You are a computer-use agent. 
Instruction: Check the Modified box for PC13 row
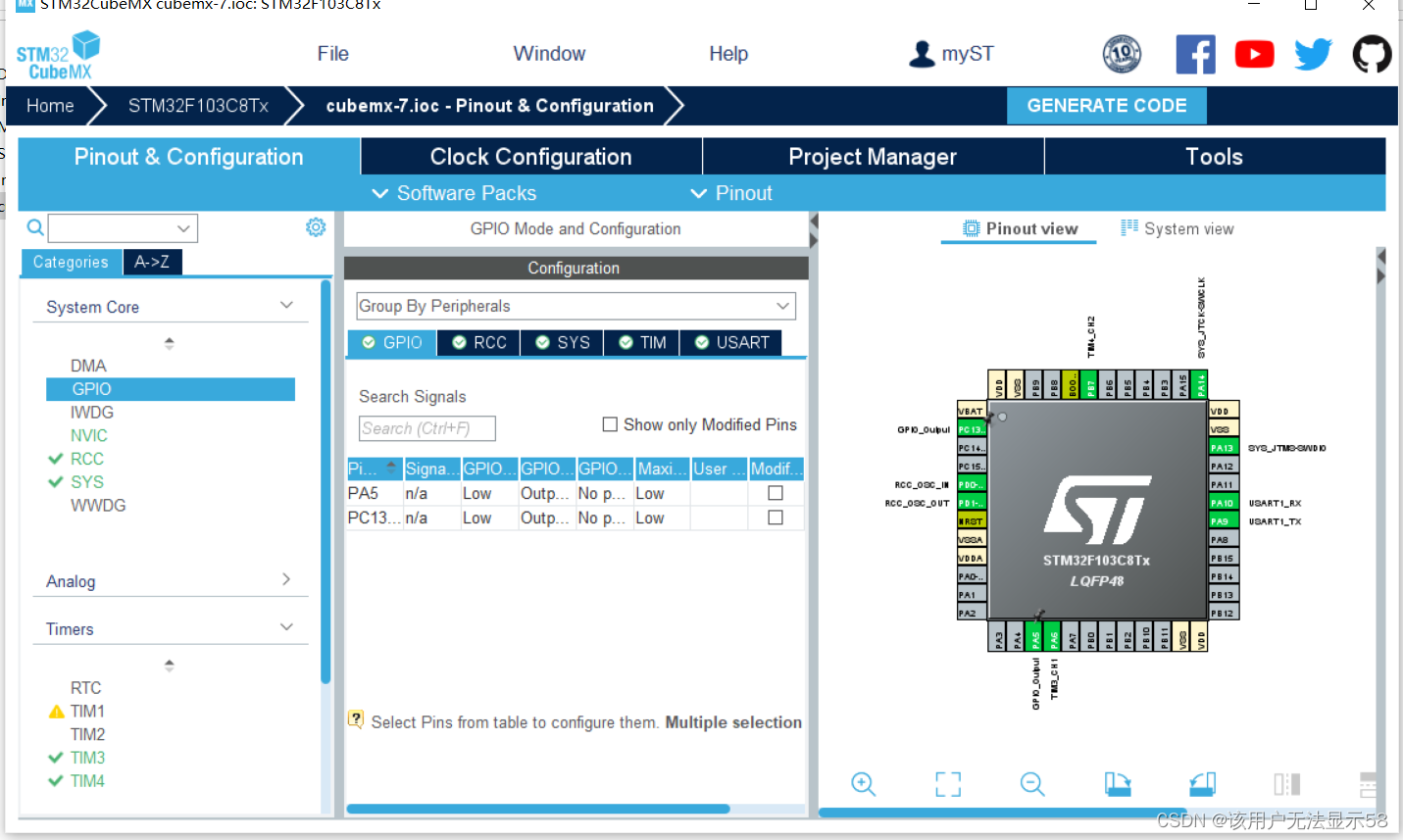click(776, 518)
